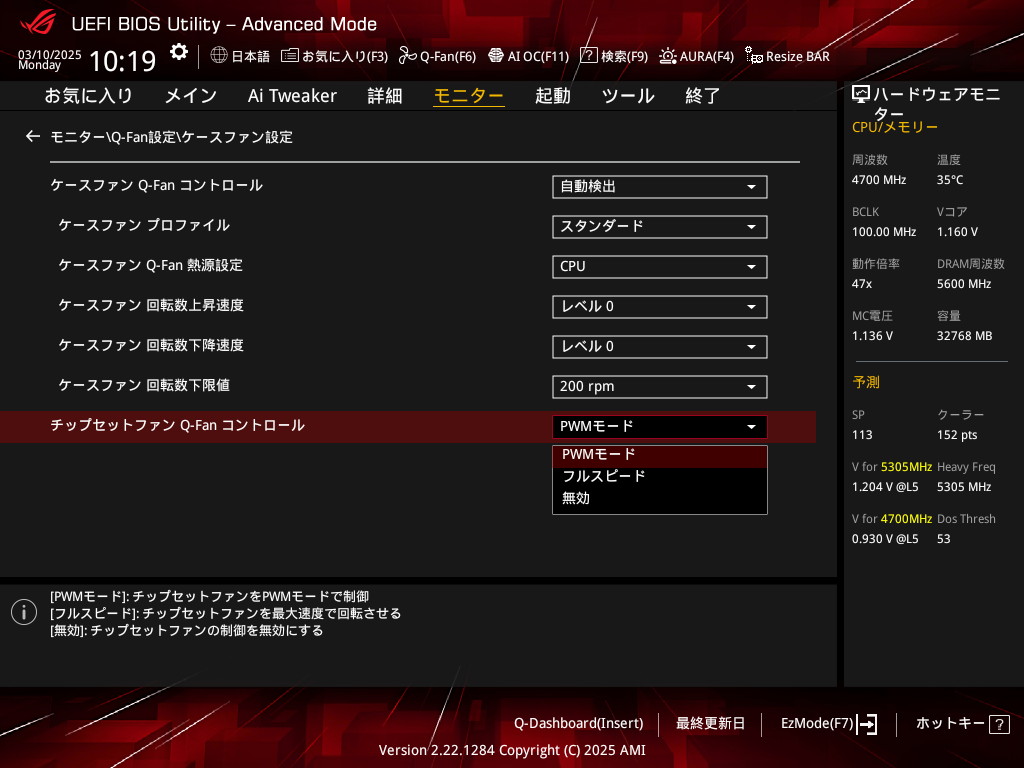Go back using the left arrow icon
This screenshot has height=768, width=1024.
pos(33,136)
